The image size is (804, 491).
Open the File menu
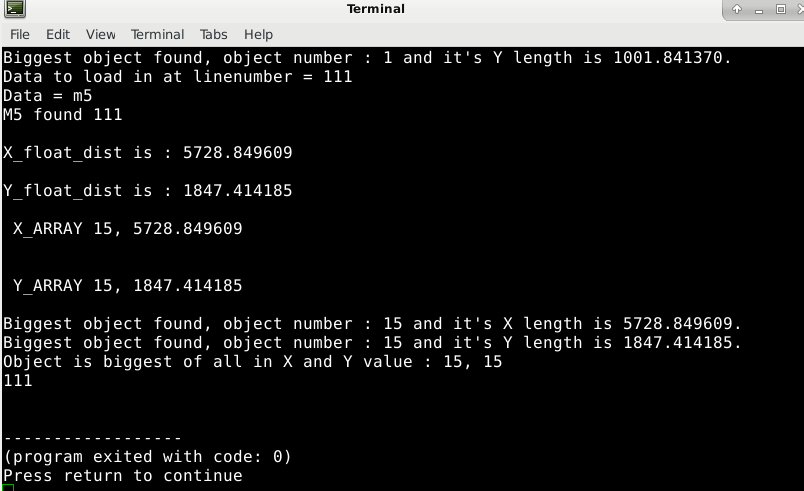click(20, 34)
